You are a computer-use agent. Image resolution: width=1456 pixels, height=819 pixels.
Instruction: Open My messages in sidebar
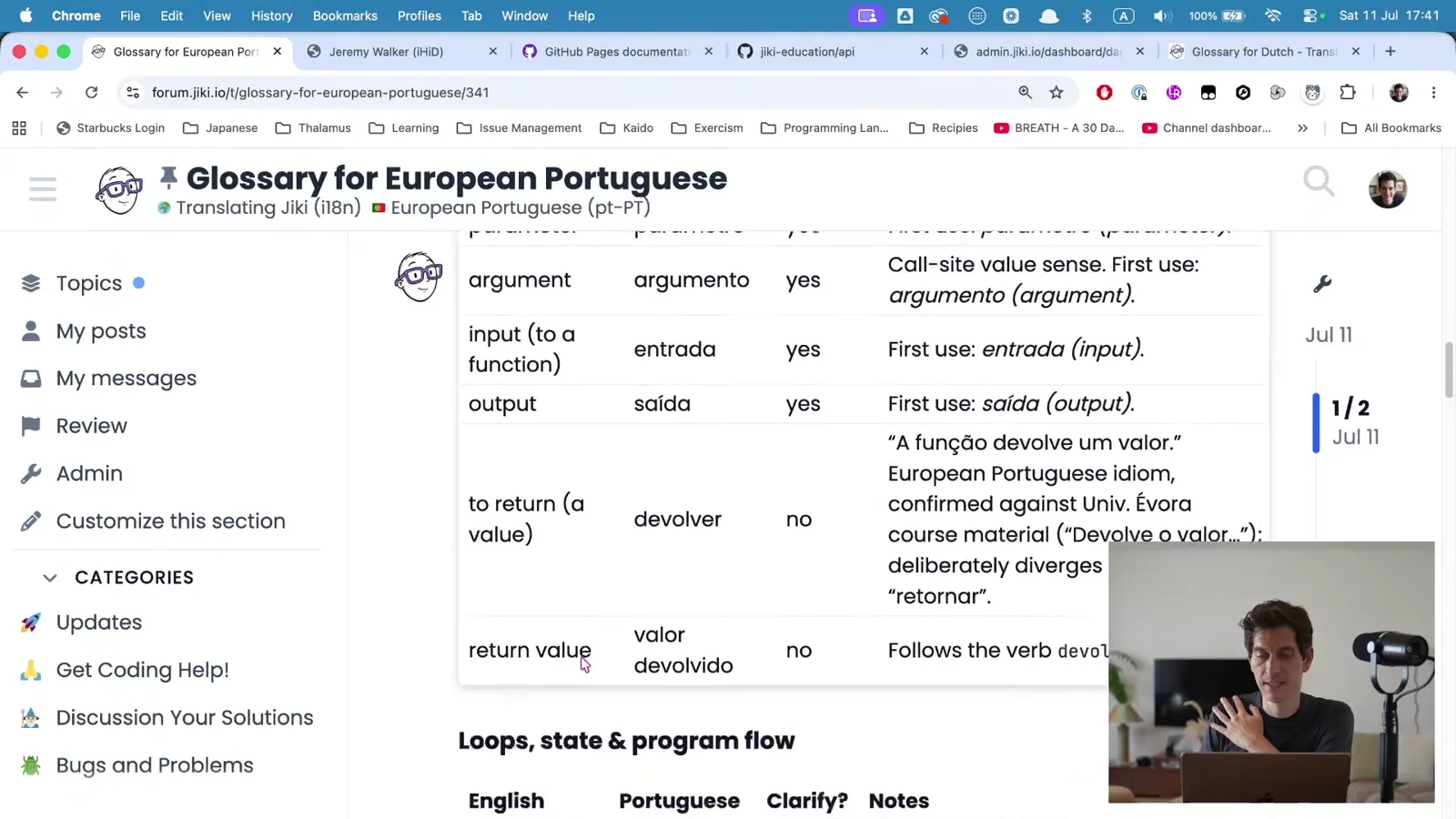[x=126, y=379]
